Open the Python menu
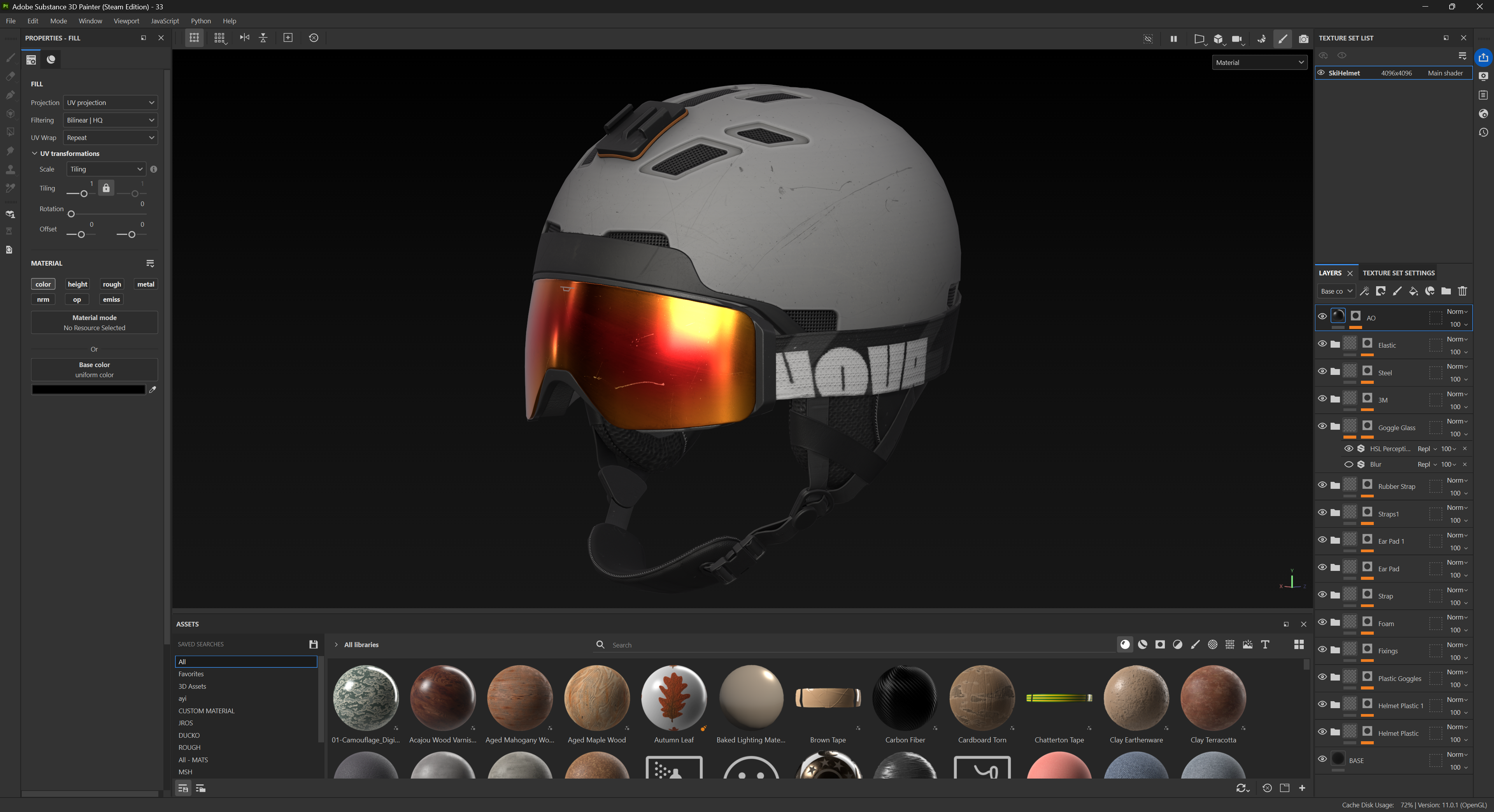Viewport: 1494px width, 812px height. pyautogui.click(x=201, y=21)
